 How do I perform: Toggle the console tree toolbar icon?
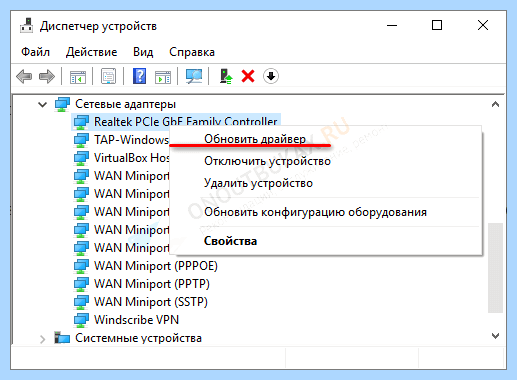tap(78, 76)
